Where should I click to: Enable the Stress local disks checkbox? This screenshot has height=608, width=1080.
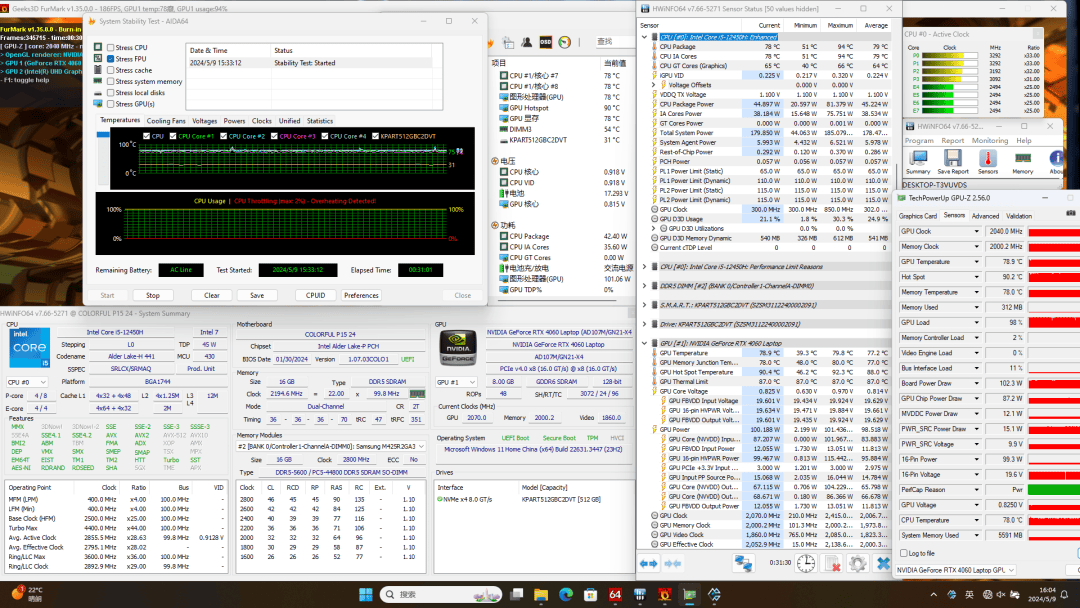tap(110, 92)
